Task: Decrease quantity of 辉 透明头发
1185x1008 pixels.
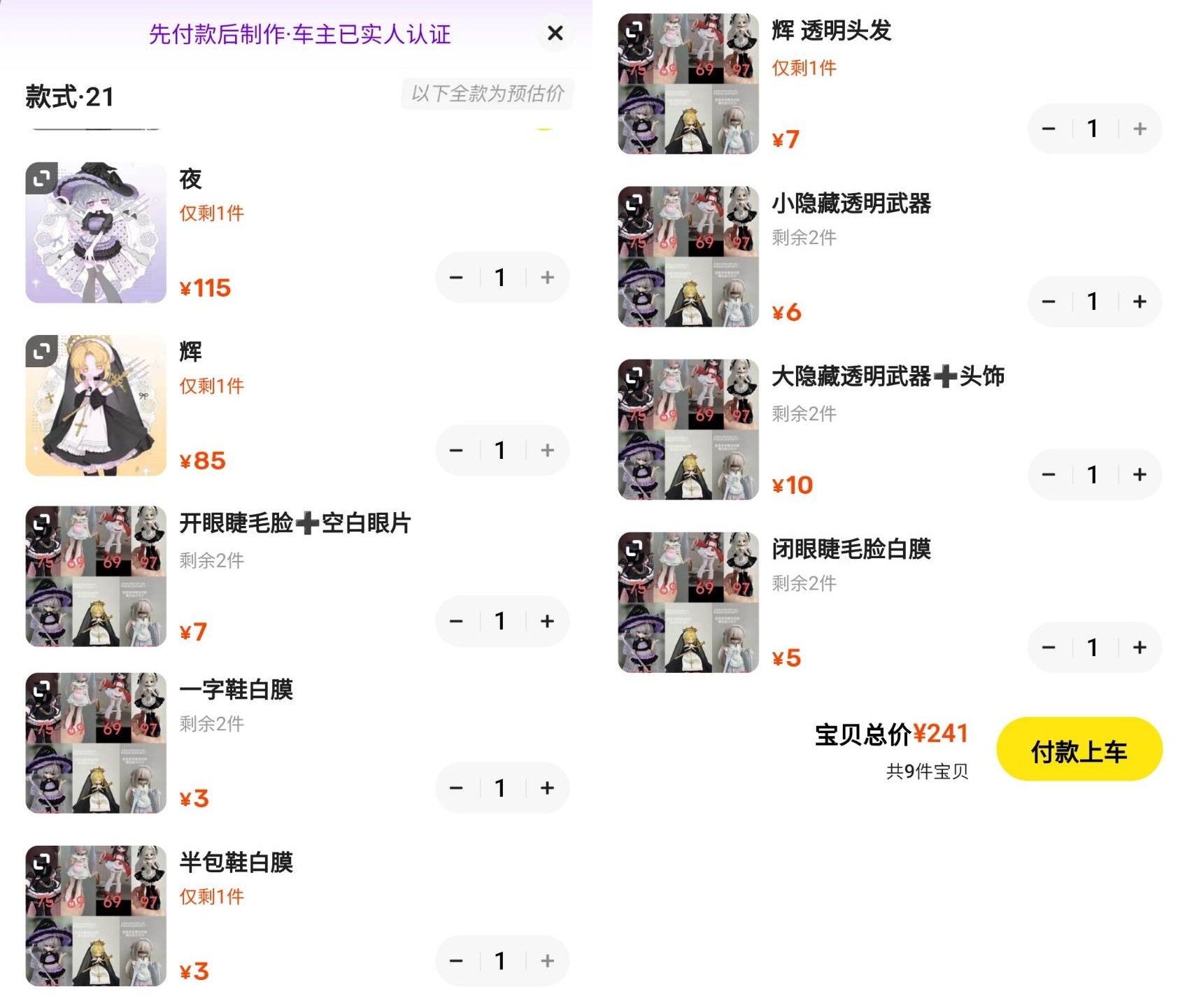Action: point(1049,129)
